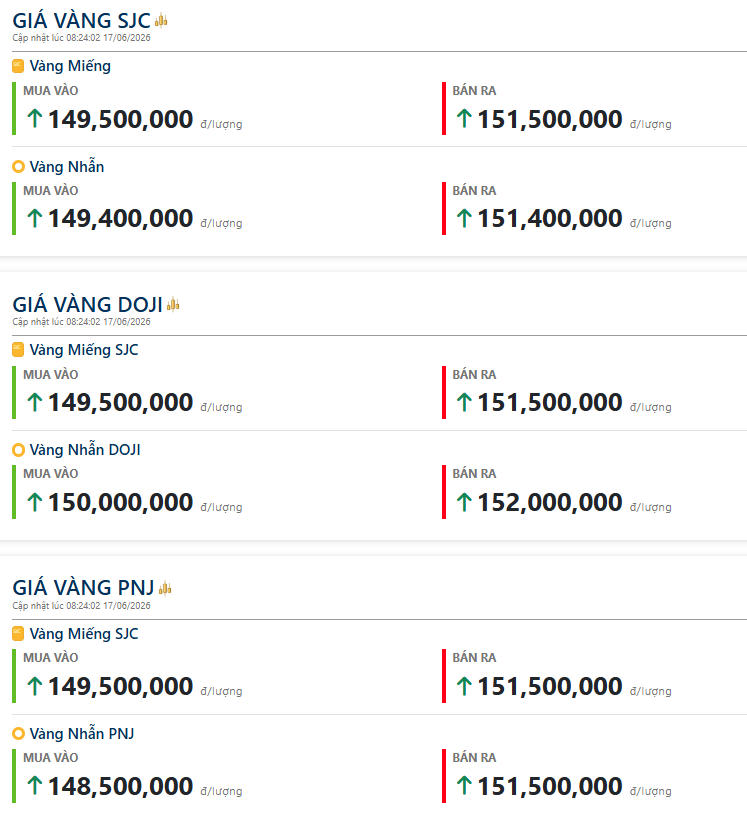Open the GIÁ VÀNG SJC heading
Viewport: 747px width, 821px height.
point(82,20)
